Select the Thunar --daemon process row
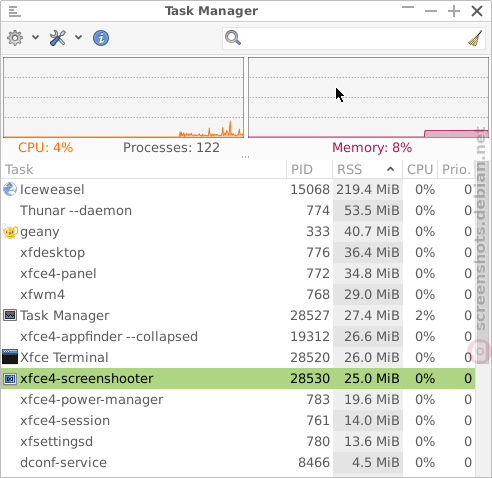 tap(238, 210)
